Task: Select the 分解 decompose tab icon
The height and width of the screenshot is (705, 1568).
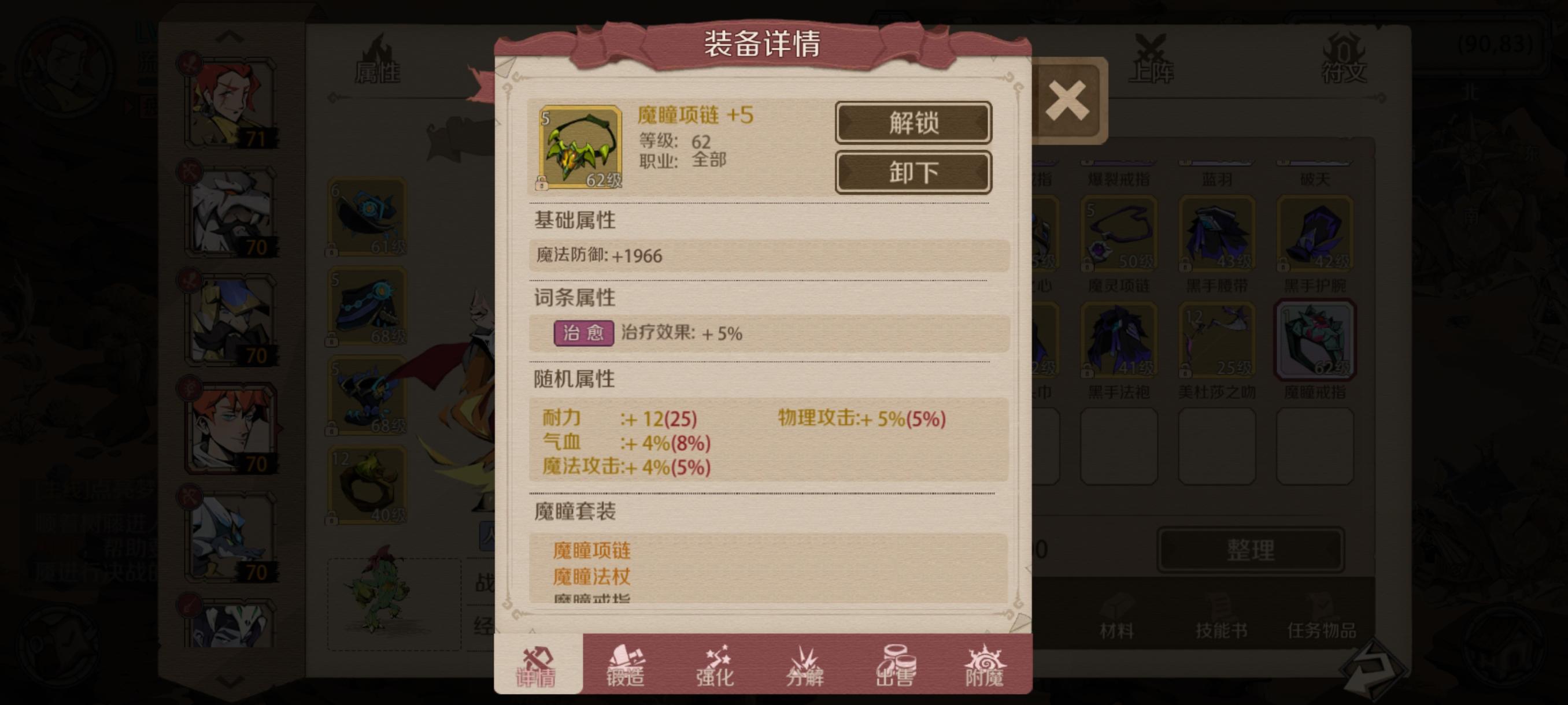Action: (x=805, y=665)
